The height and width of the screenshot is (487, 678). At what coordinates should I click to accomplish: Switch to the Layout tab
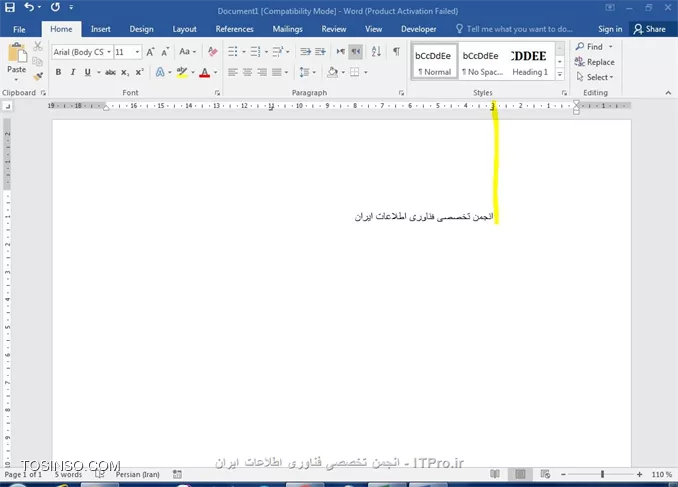[185, 29]
